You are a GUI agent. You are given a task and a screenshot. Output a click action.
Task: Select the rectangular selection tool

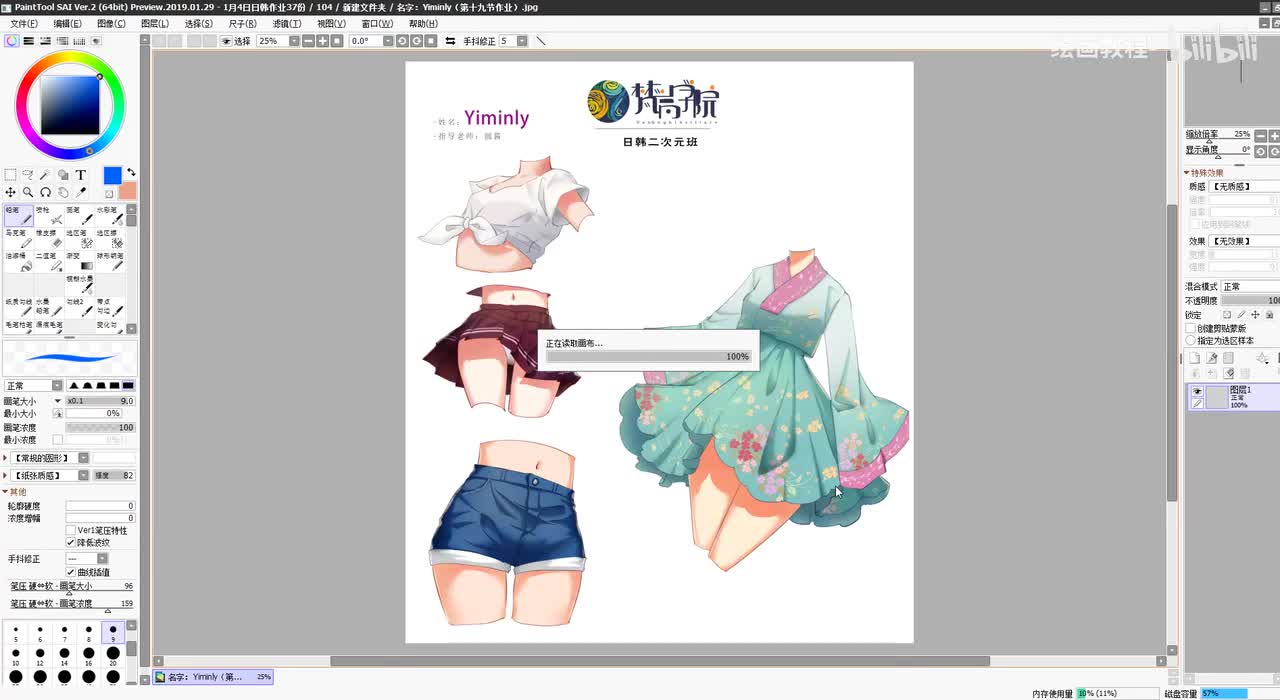[10, 175]
